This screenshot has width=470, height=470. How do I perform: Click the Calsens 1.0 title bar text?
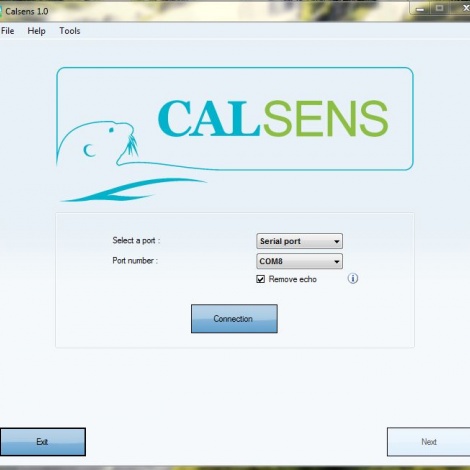[x=27, y=12]
